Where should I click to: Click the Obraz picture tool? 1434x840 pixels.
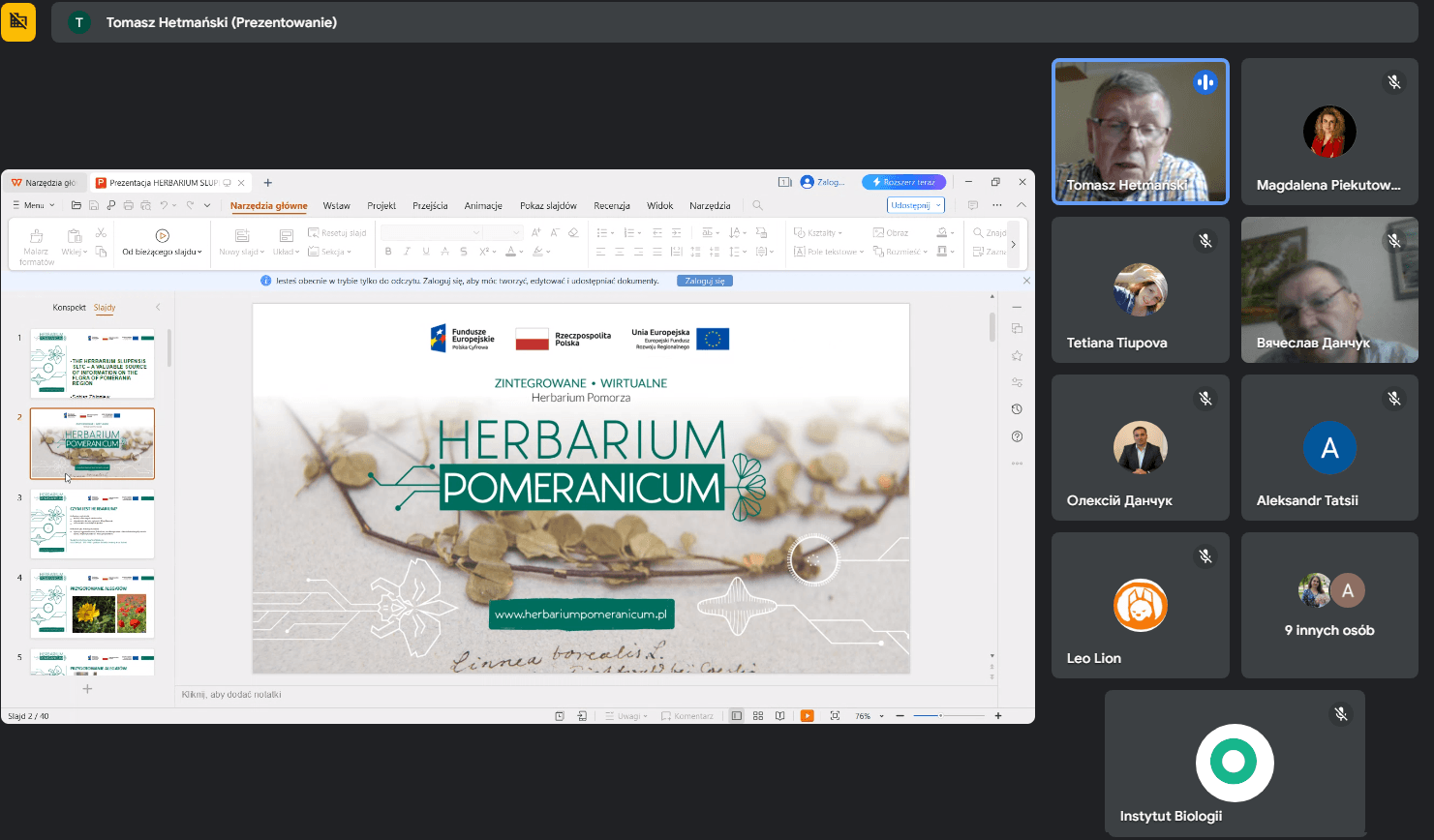pyautogui.click(x=891, y=233)
